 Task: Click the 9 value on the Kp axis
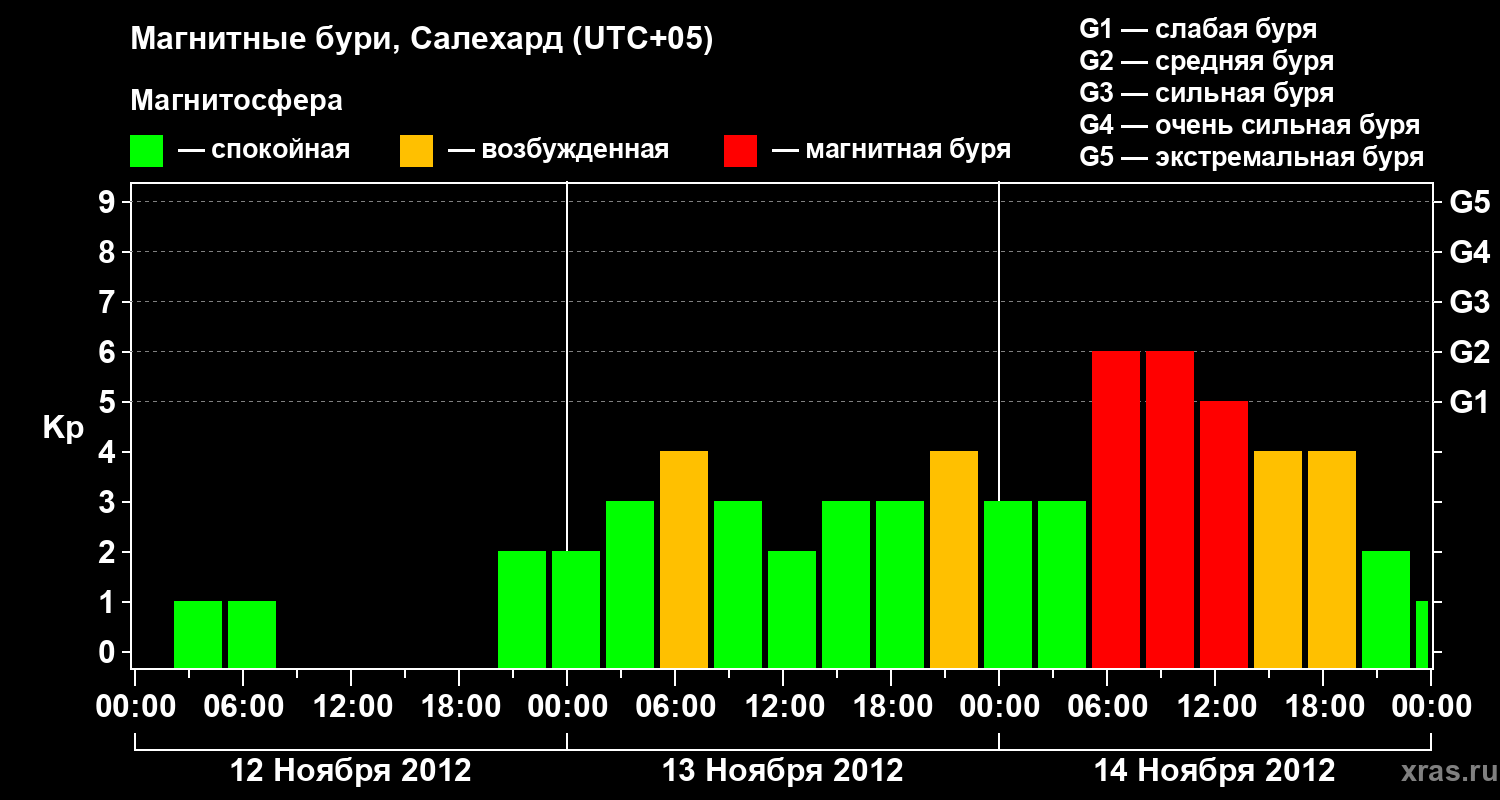(x=109, y=202)
